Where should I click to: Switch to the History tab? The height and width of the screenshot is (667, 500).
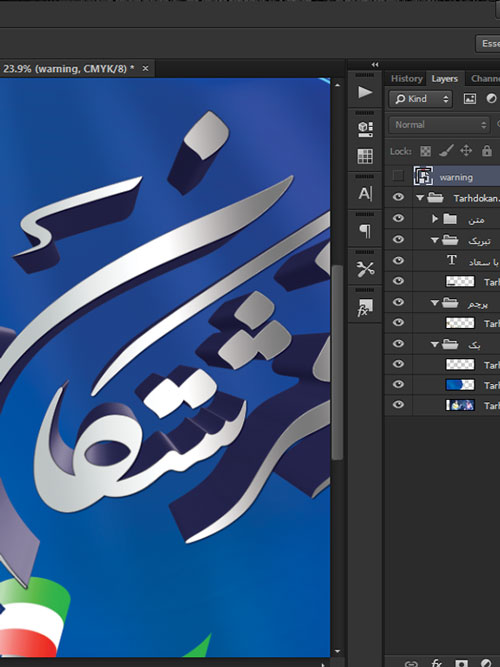(x=406, y=79)
